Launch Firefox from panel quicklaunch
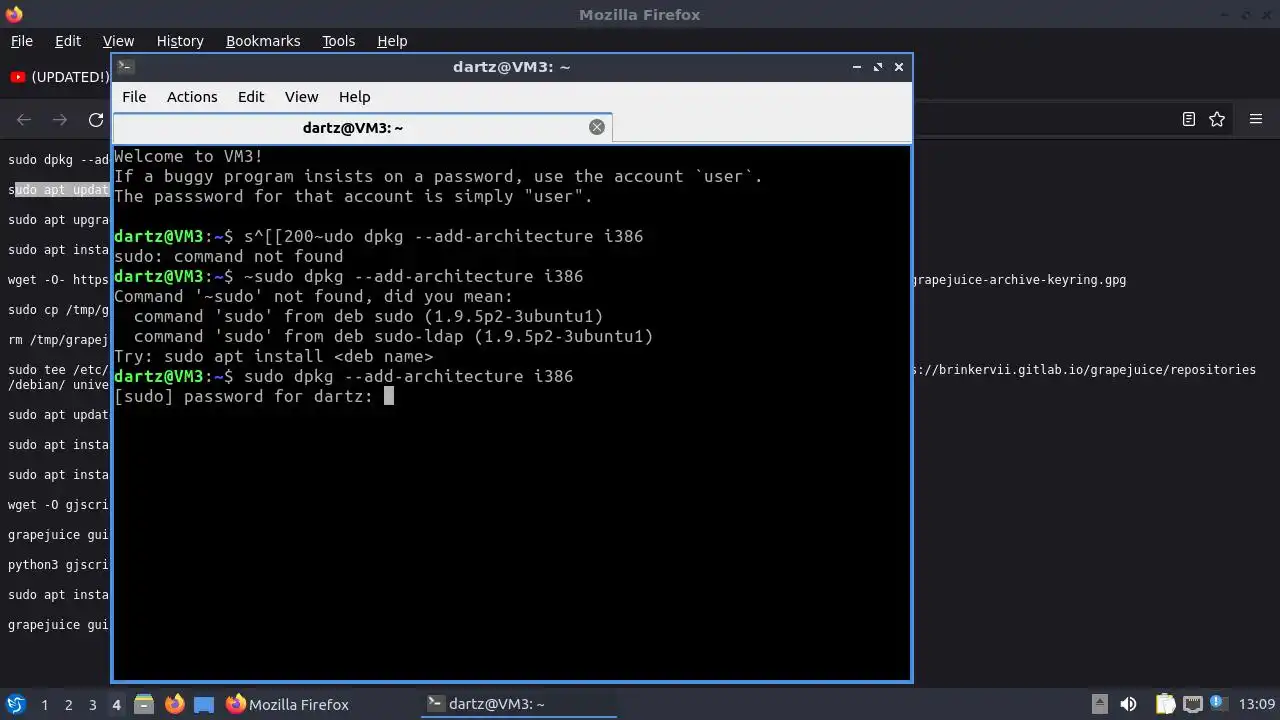Viewport: 1280px width, 720px height. click(x=174, y=704)
